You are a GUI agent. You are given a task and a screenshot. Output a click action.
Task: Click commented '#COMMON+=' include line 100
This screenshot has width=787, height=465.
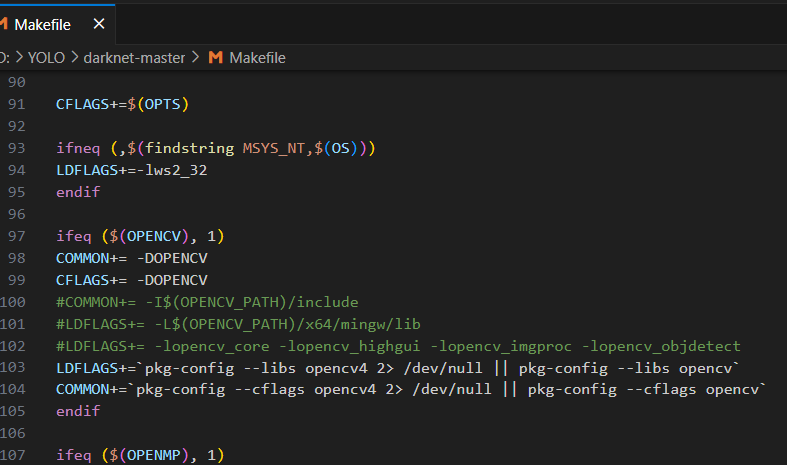coord(207,302)
